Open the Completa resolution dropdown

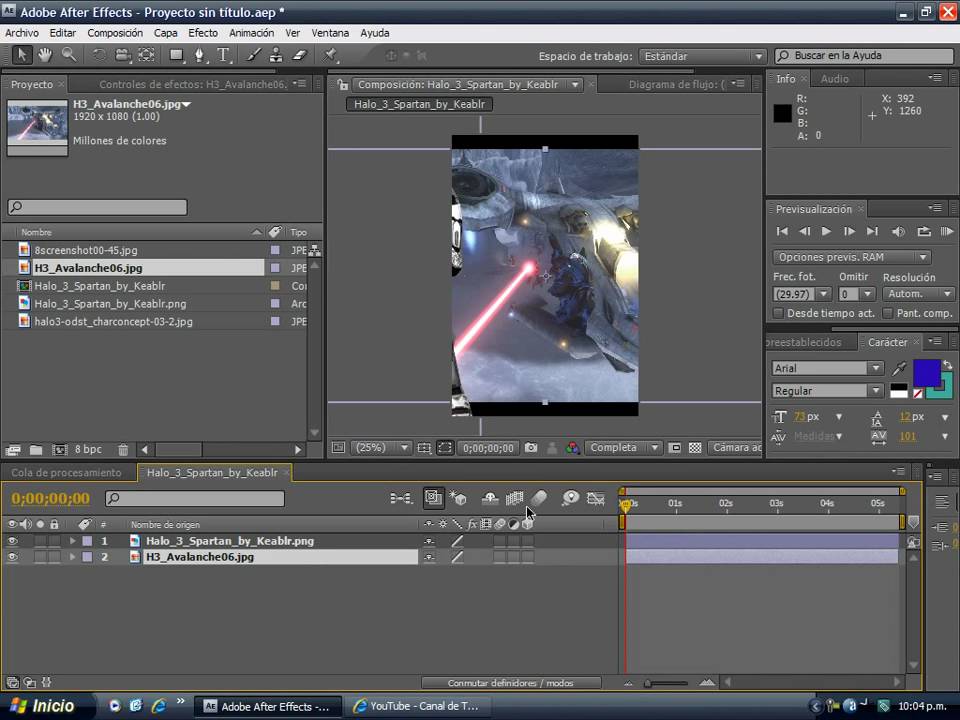[623, 448]
